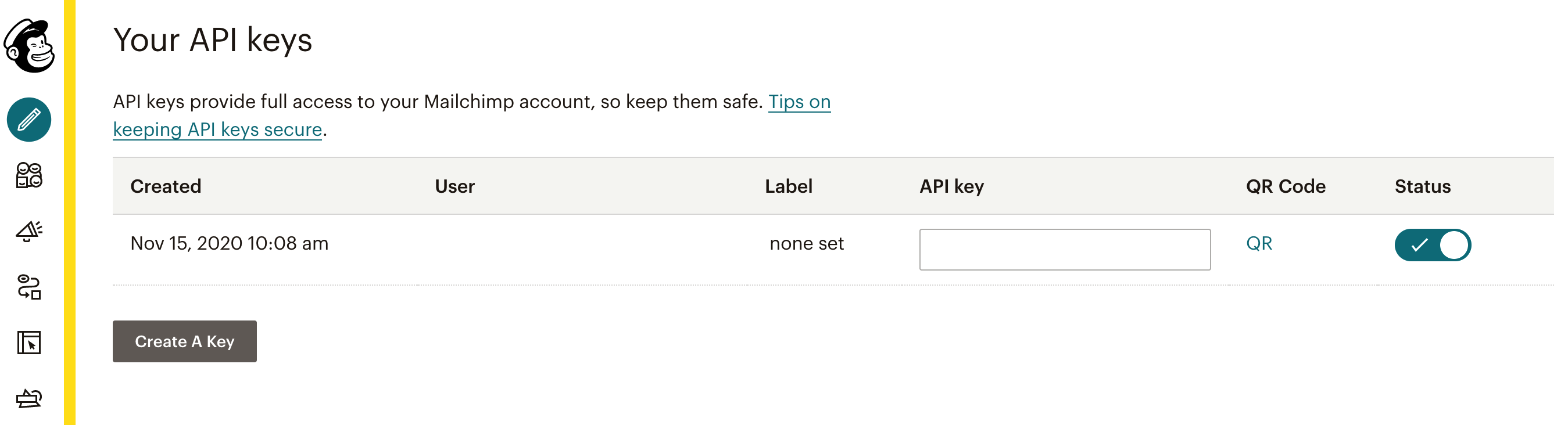Toggle the API key status switch
This screenshot has height=425, width=1568.
pos(1432,245)
